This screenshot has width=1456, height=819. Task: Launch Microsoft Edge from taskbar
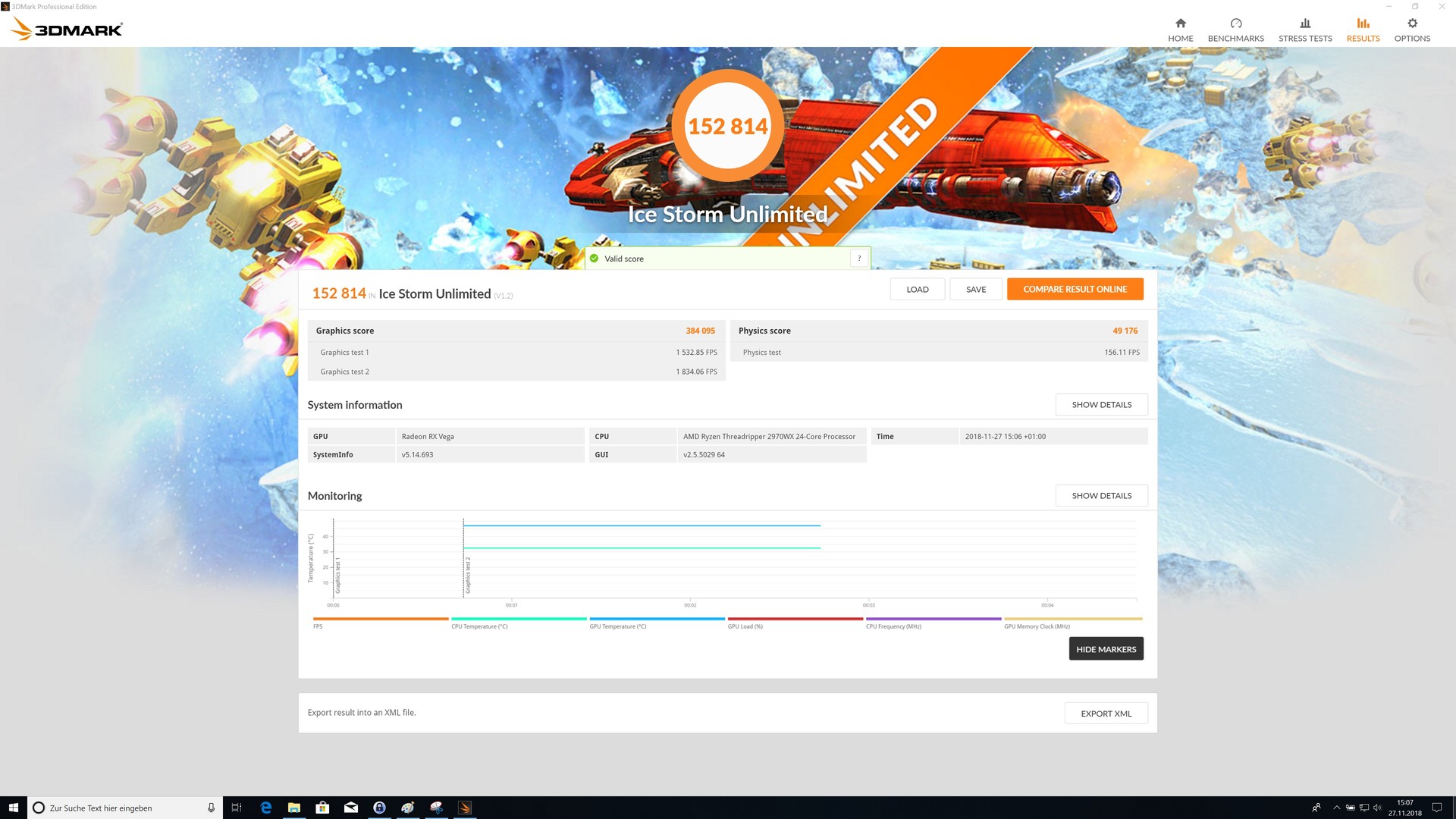[265, 808]
